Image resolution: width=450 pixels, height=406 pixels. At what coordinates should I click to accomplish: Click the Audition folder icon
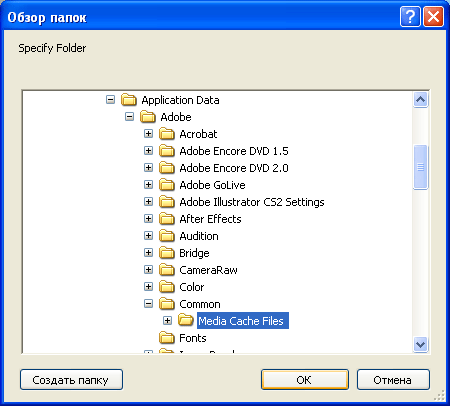(x=167, y=236)
